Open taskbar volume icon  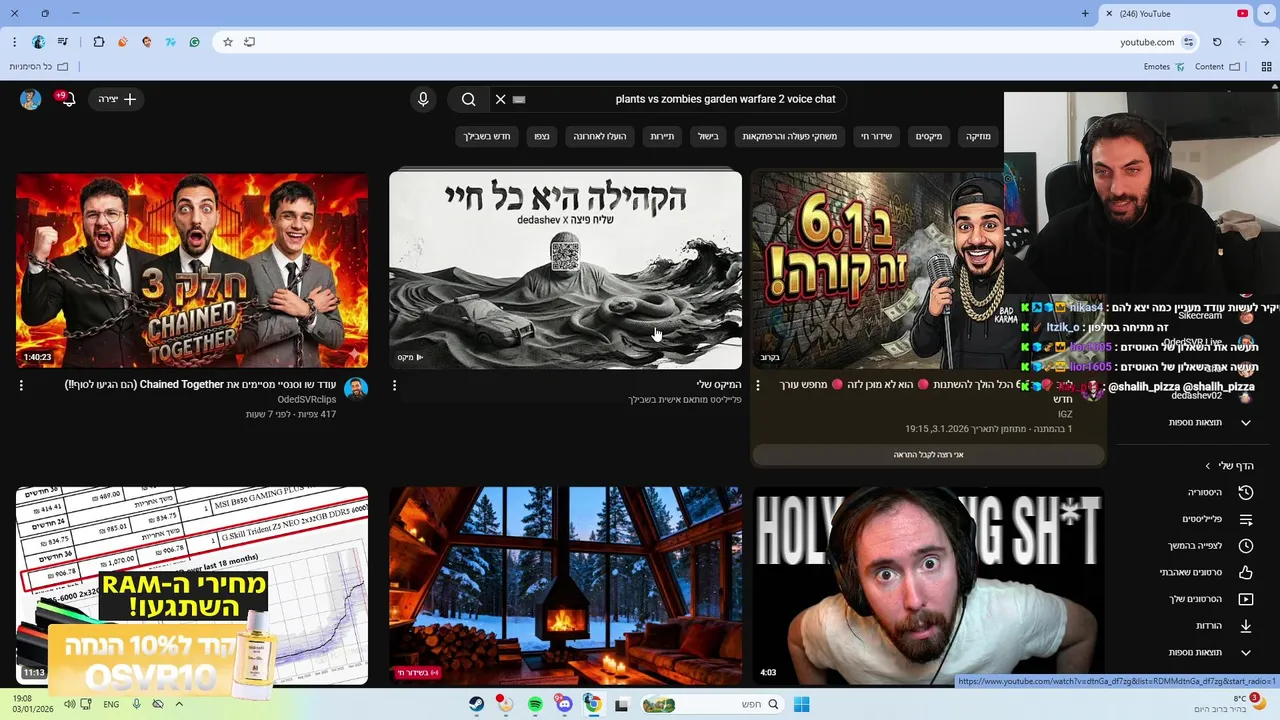[x=69, y=704]
